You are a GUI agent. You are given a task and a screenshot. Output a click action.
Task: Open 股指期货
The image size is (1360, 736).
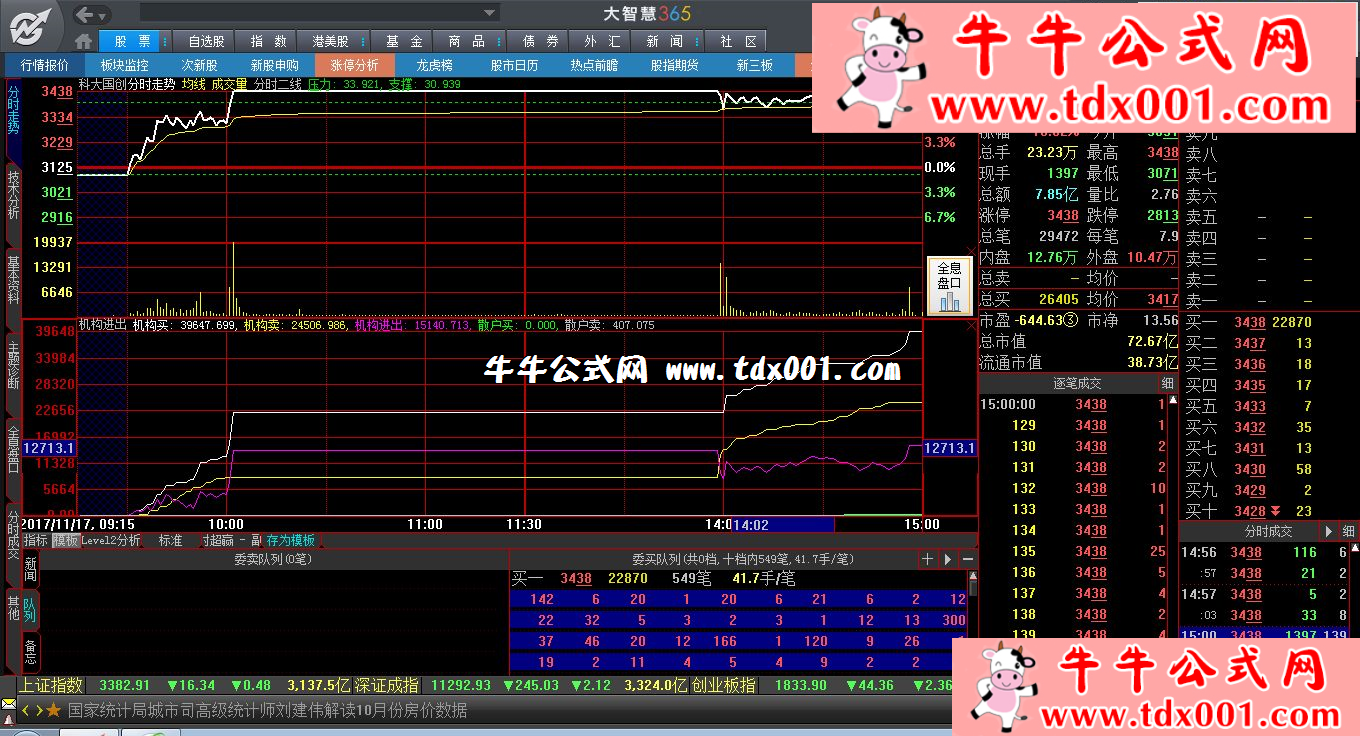click(x=674, y=65)
